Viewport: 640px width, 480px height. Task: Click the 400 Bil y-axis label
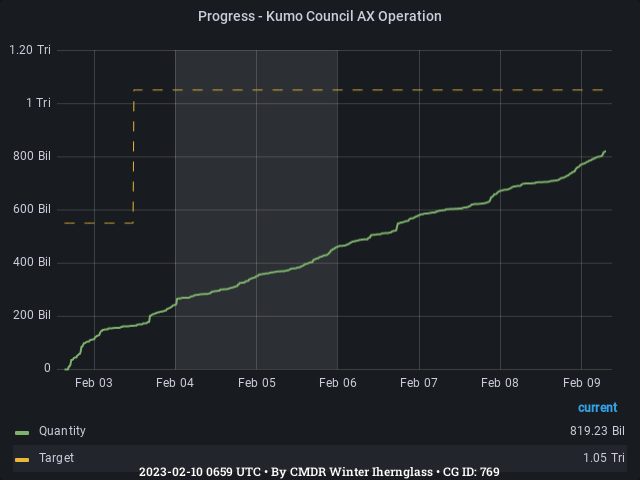32,262
